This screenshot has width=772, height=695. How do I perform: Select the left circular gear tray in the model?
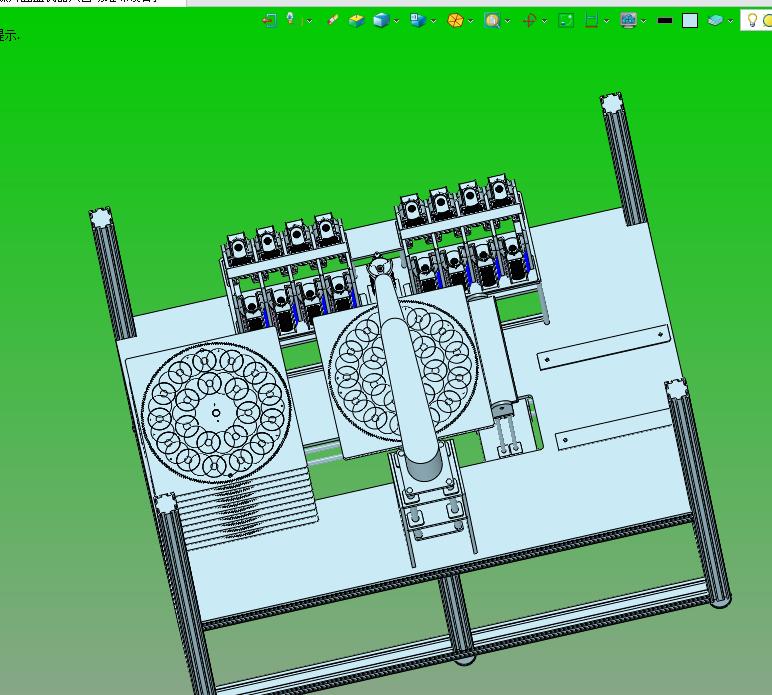216,412
